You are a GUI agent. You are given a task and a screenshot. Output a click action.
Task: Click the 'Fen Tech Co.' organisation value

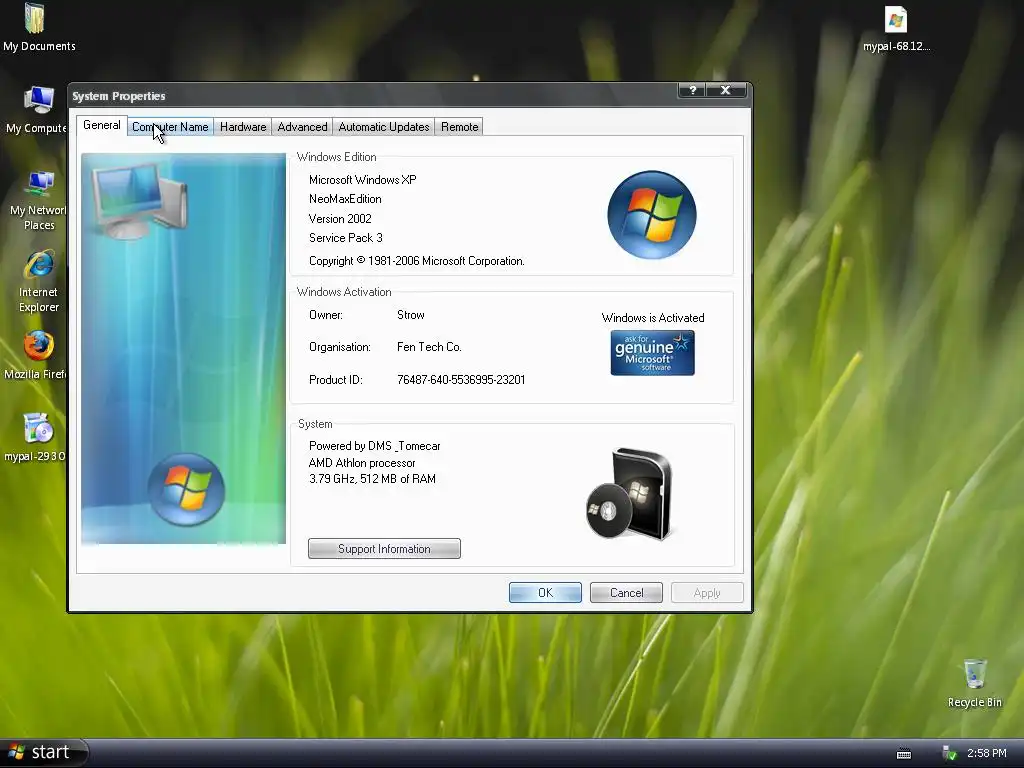[429, 347]
